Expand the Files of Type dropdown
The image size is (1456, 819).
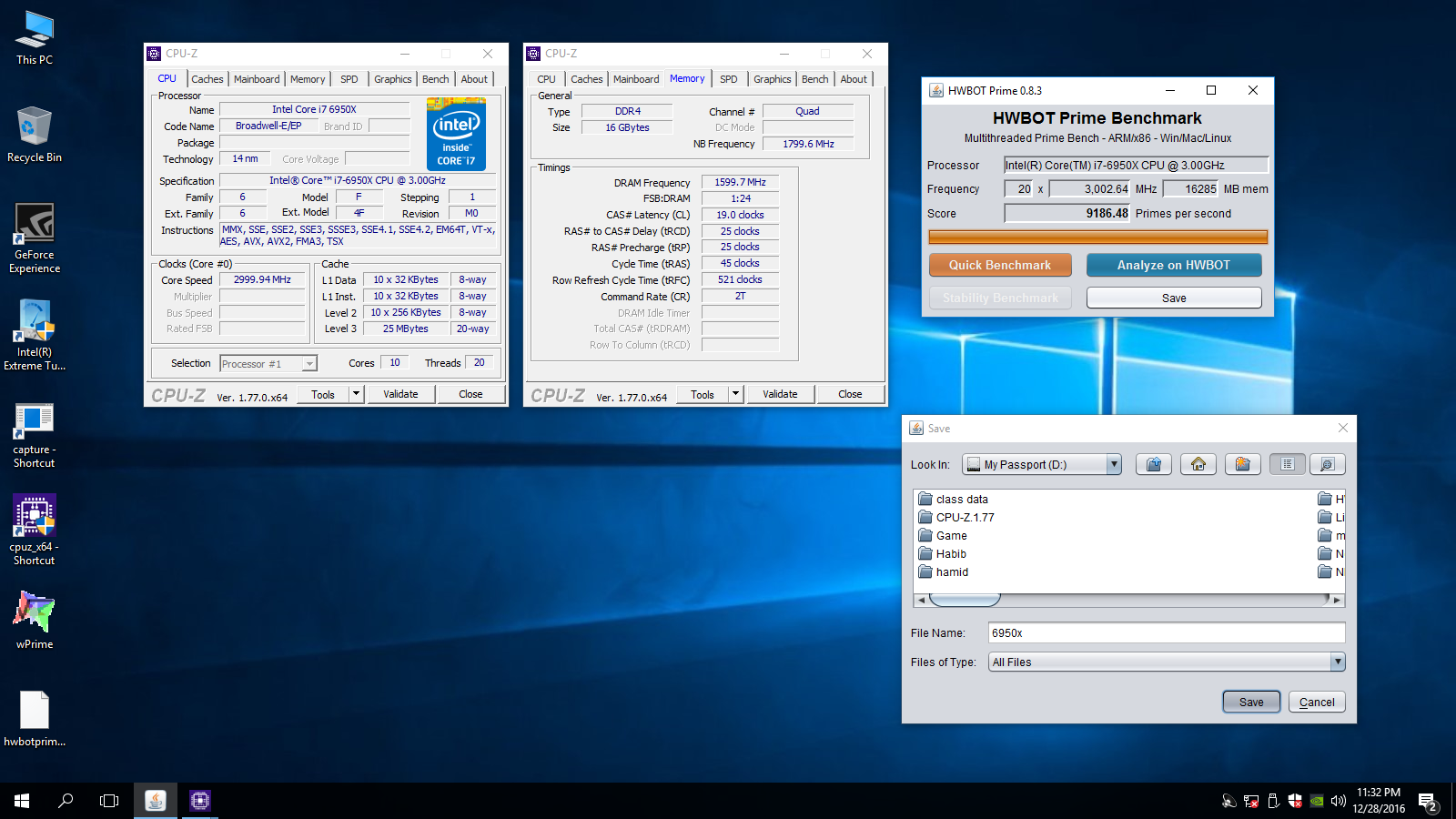coord(1338,662)
